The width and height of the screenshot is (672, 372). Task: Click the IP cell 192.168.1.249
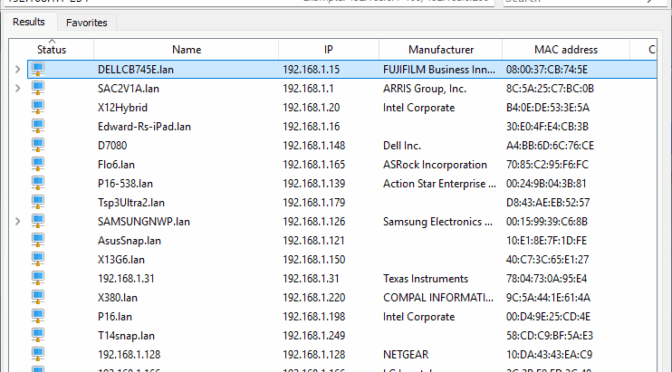tap(314, 336)
